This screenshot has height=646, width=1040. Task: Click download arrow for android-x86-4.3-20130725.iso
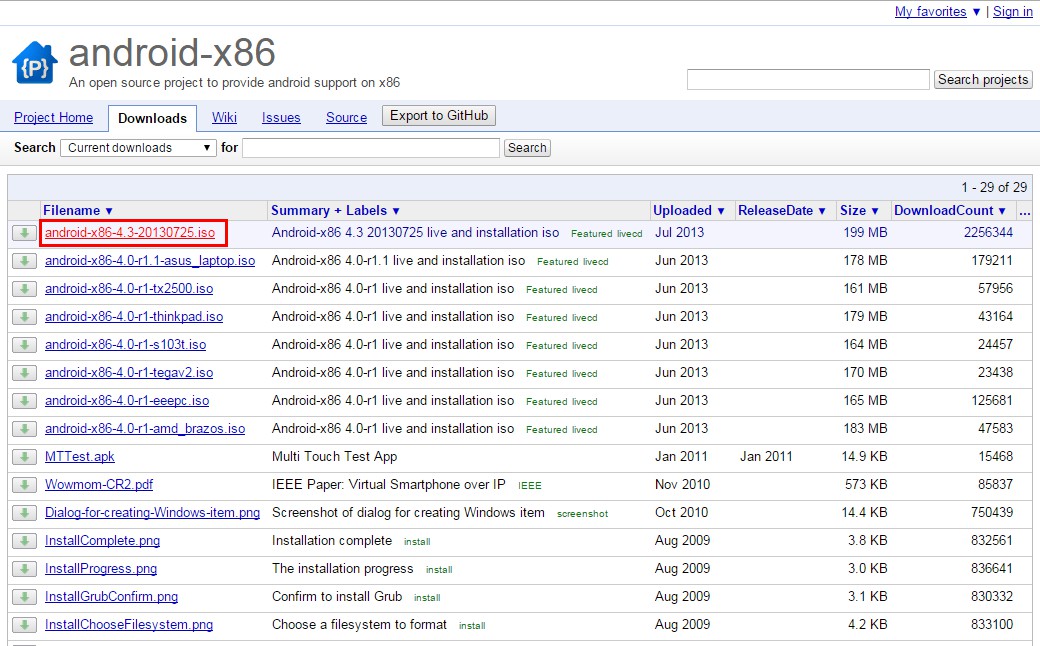[24, 233]
